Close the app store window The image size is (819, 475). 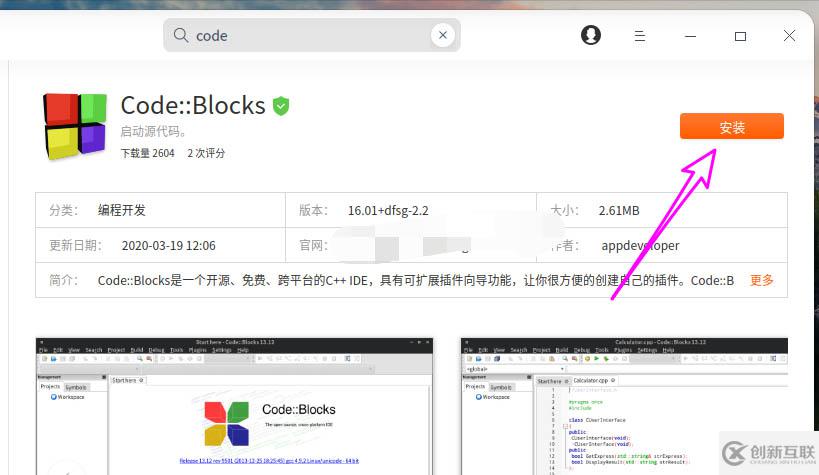(789, 36)
